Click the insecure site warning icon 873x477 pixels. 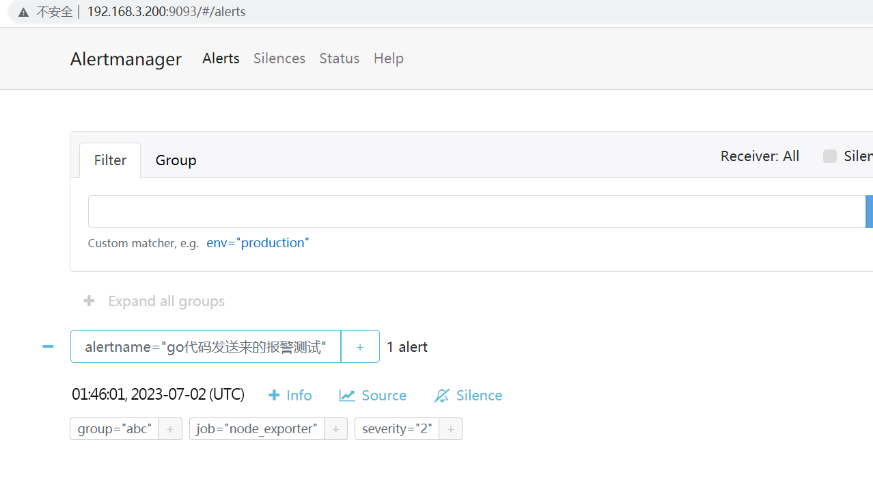click(x=23, y=12)
